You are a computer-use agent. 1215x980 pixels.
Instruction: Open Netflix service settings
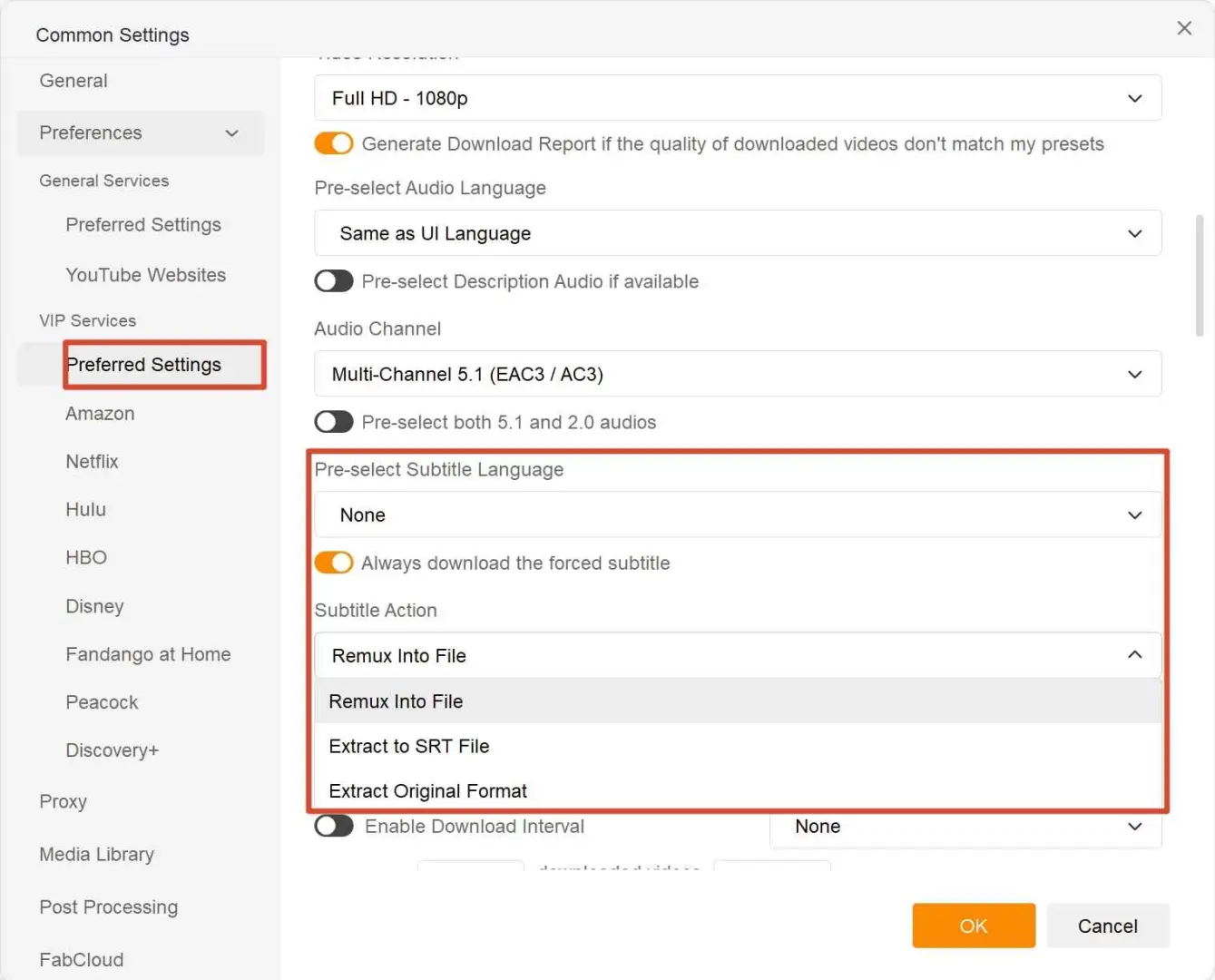(x=92, y=462)
